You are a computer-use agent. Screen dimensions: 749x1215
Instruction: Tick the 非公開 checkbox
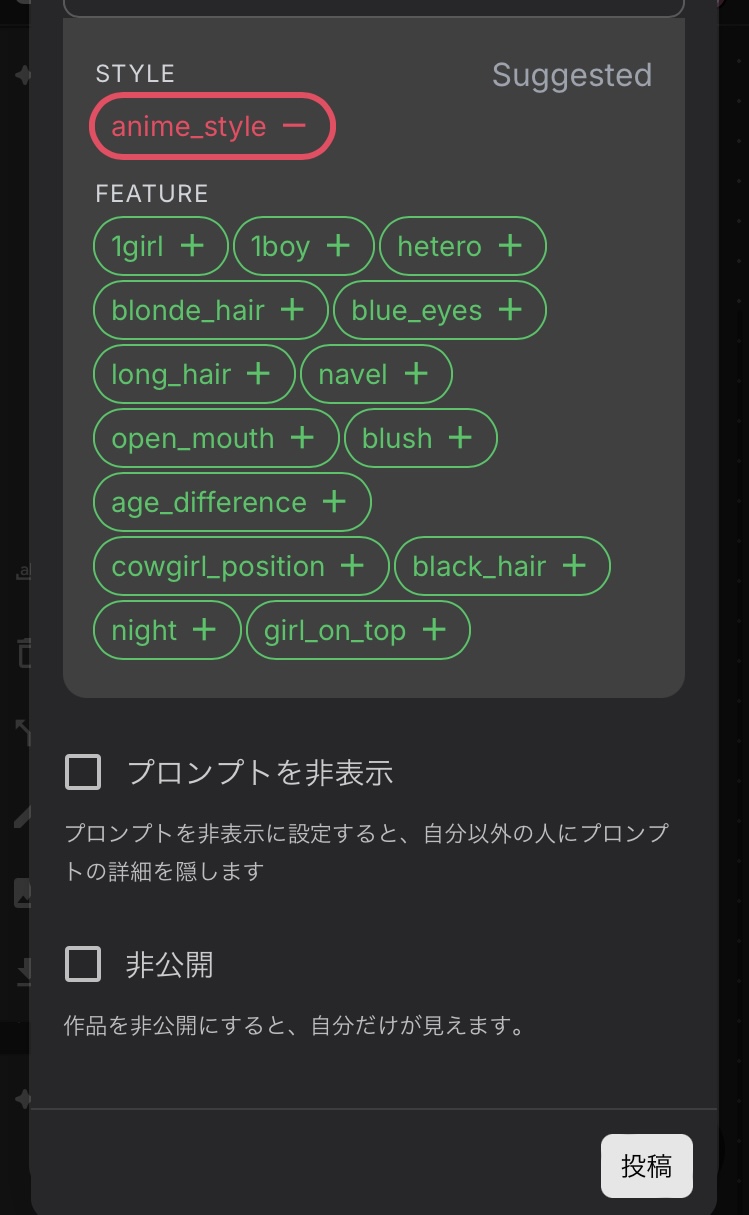(x=83, y=965)
